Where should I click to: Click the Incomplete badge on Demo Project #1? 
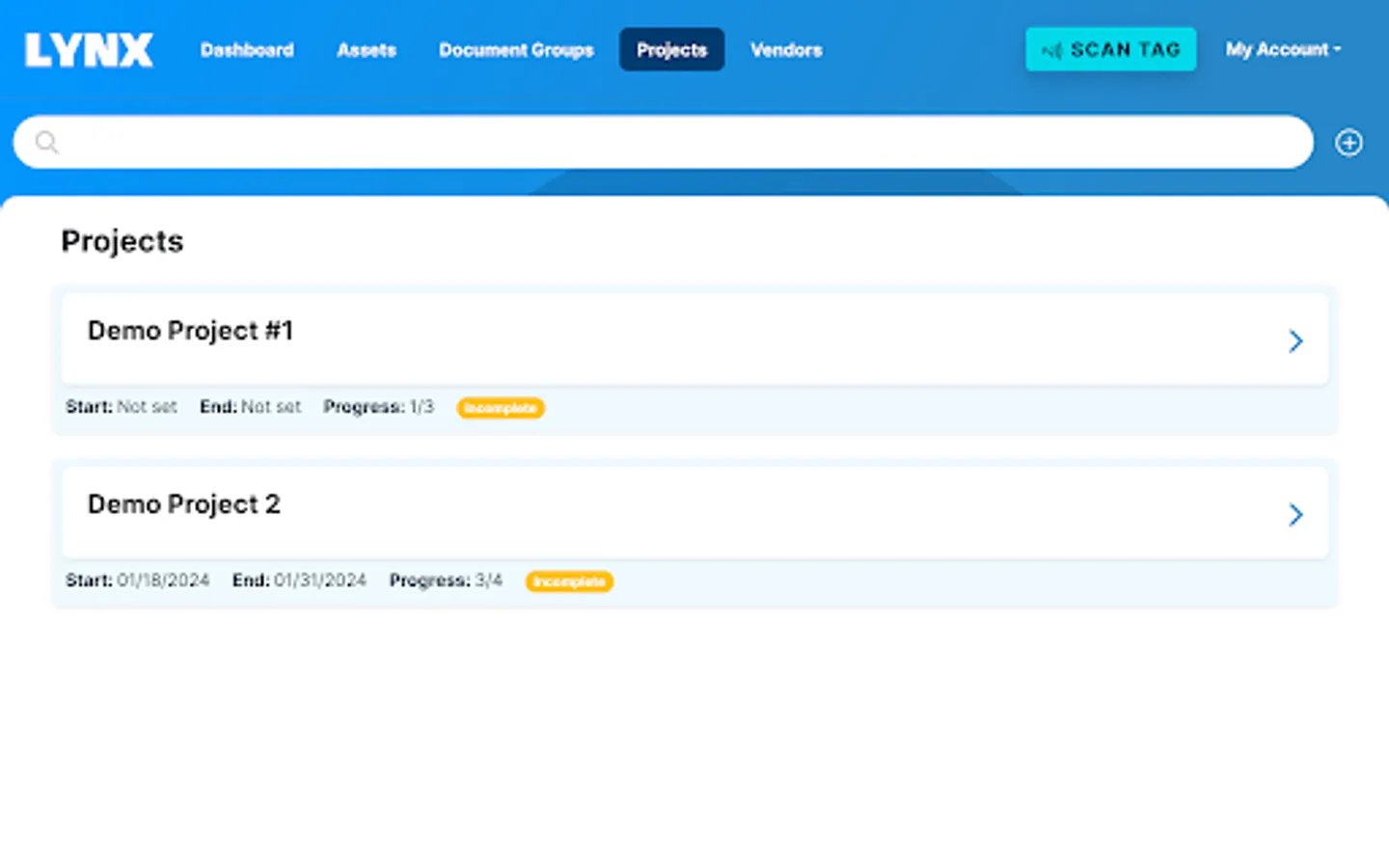[x=501, y=408]
